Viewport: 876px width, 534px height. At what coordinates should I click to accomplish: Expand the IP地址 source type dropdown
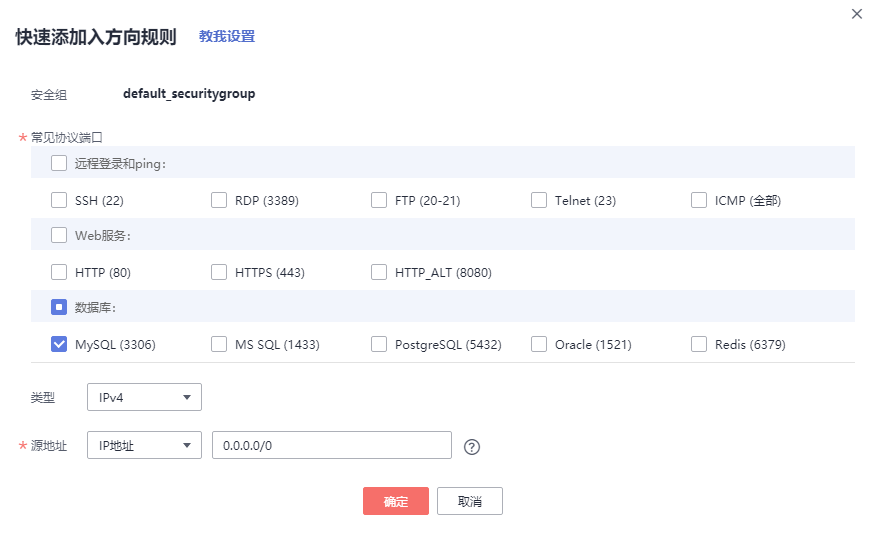[x=144, y=446]
